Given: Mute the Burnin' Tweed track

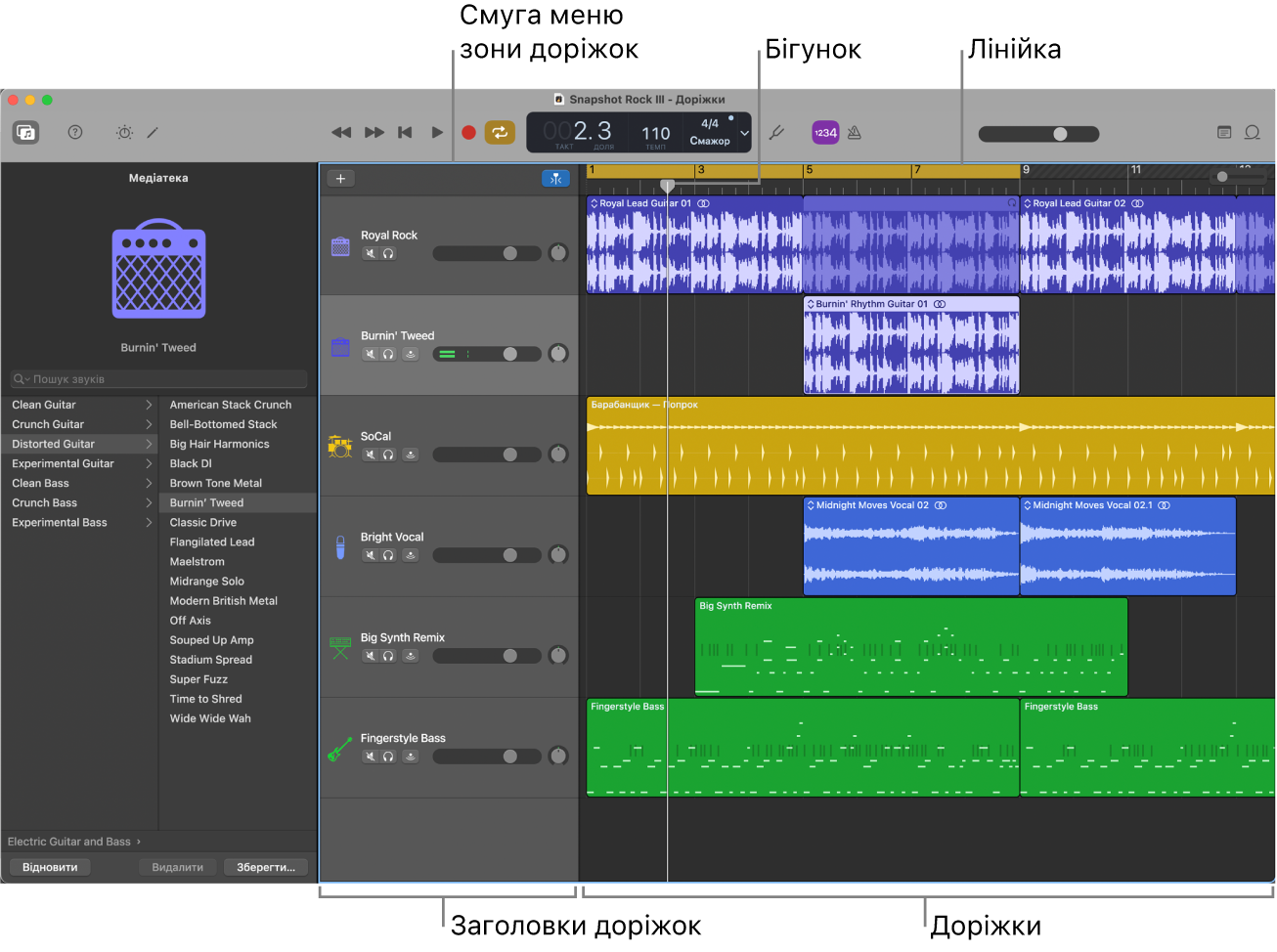Looking at the screenshot, I should coord(371,354).
